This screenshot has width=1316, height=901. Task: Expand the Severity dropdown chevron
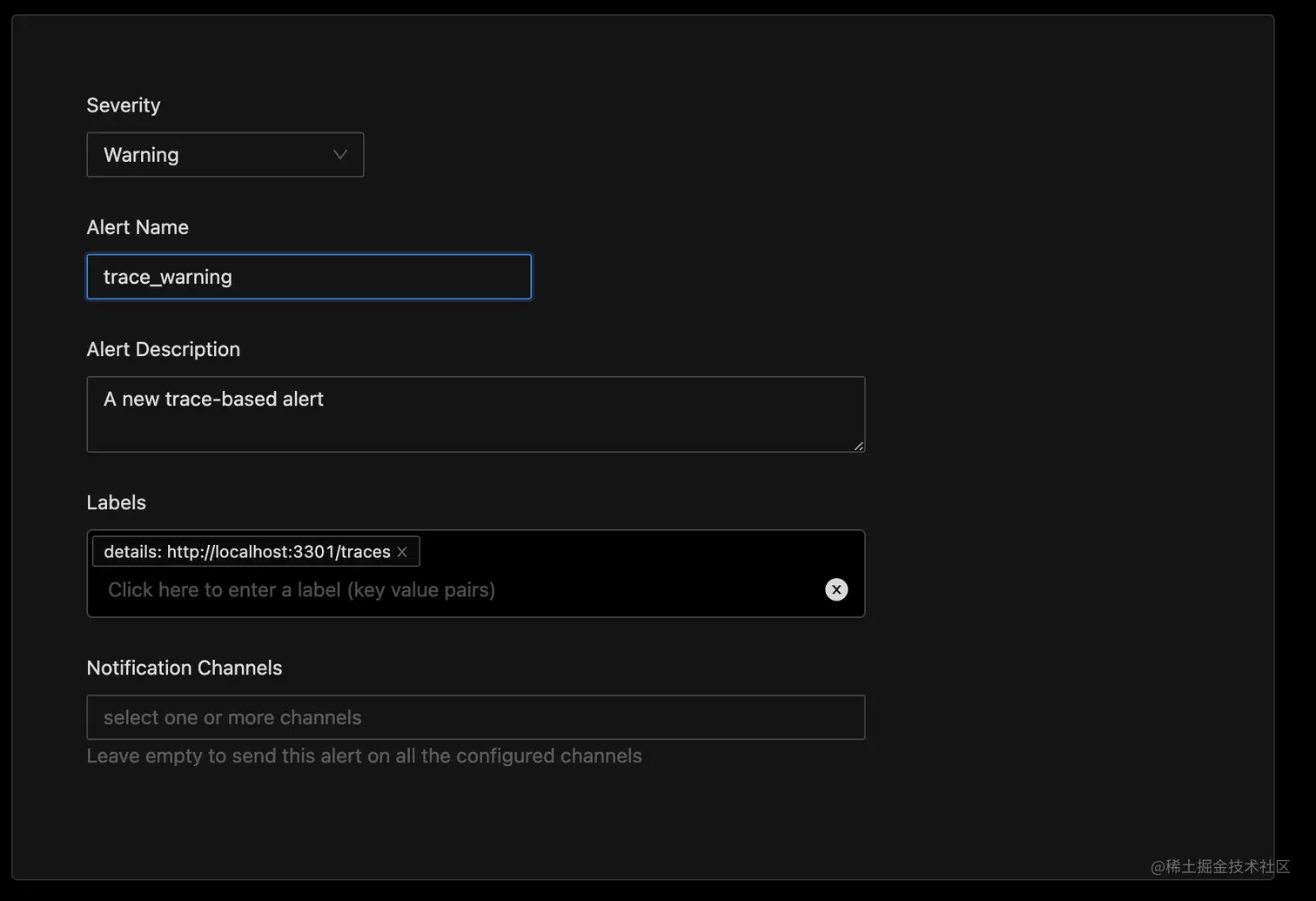[340, 155]
